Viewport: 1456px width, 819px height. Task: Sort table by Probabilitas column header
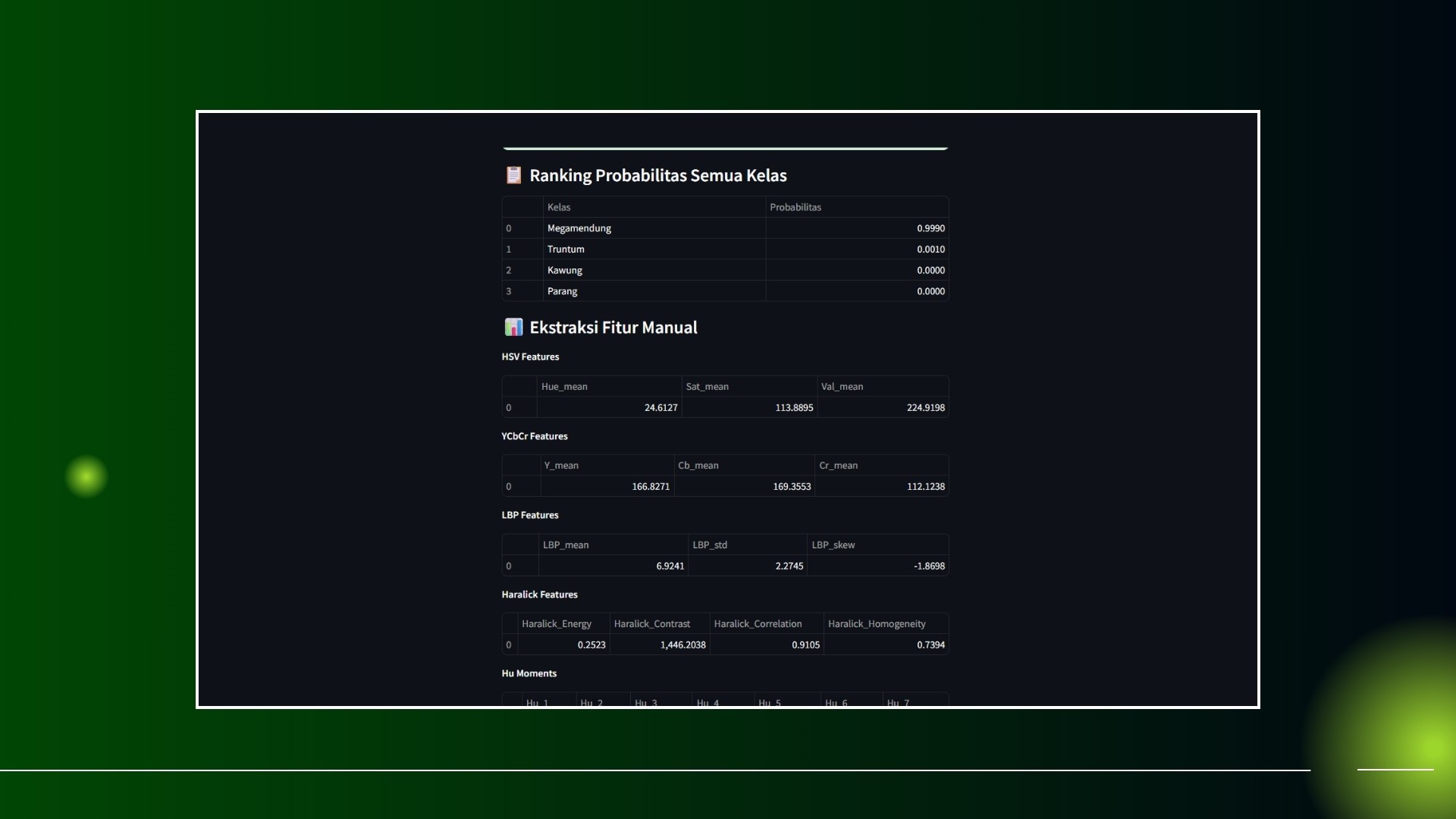point(795,207)
